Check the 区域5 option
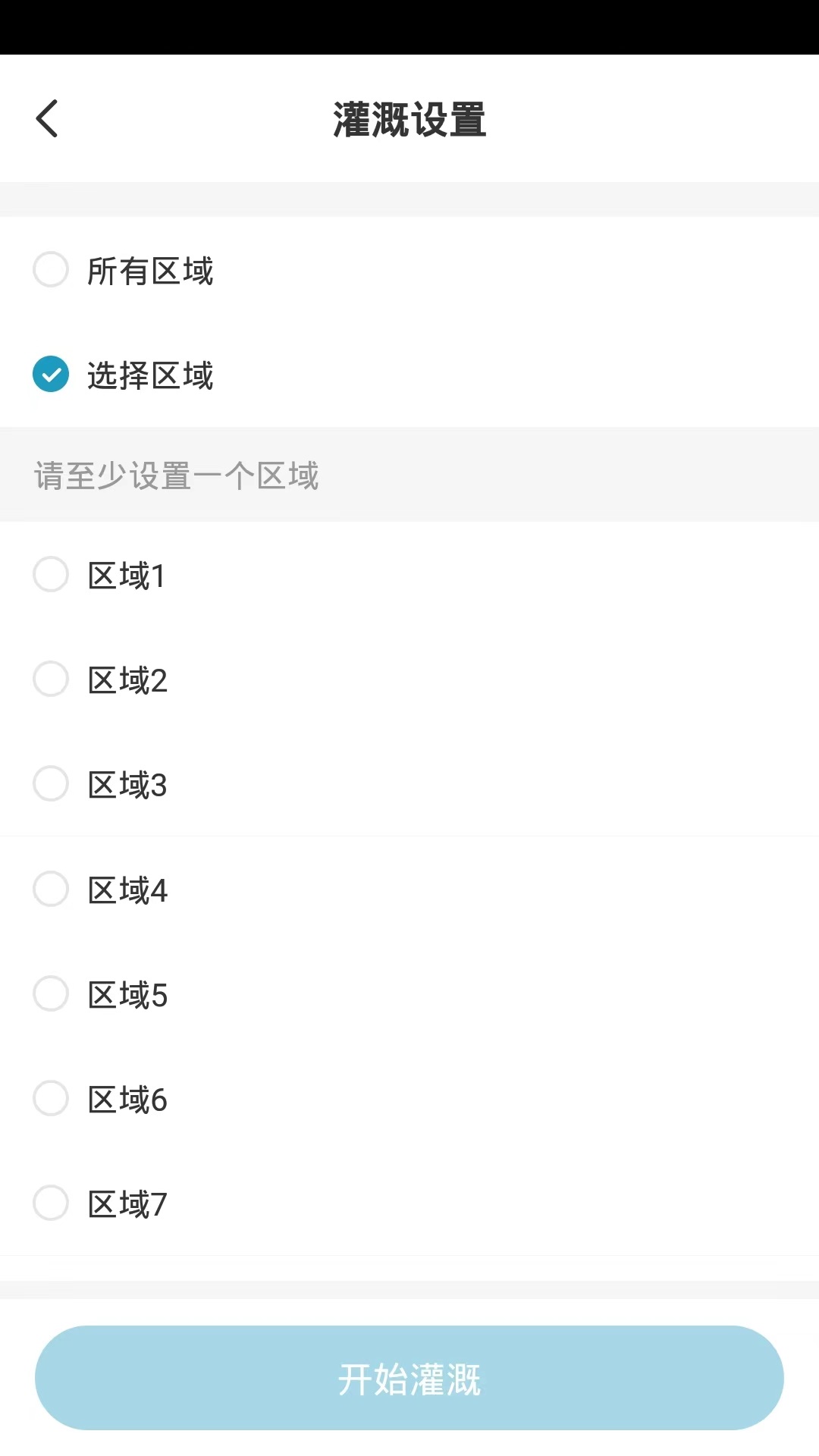The width and height of the screenshot is (819, 1456). pos(51,993)
